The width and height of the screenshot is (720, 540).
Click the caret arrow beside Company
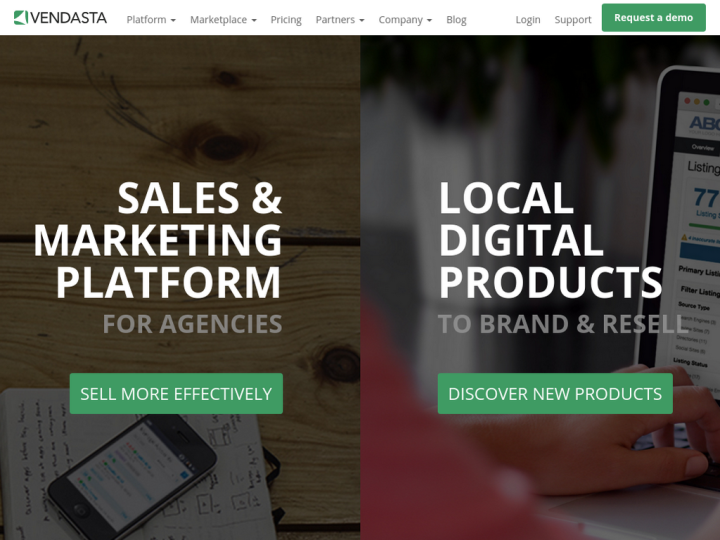pos(429,21)
